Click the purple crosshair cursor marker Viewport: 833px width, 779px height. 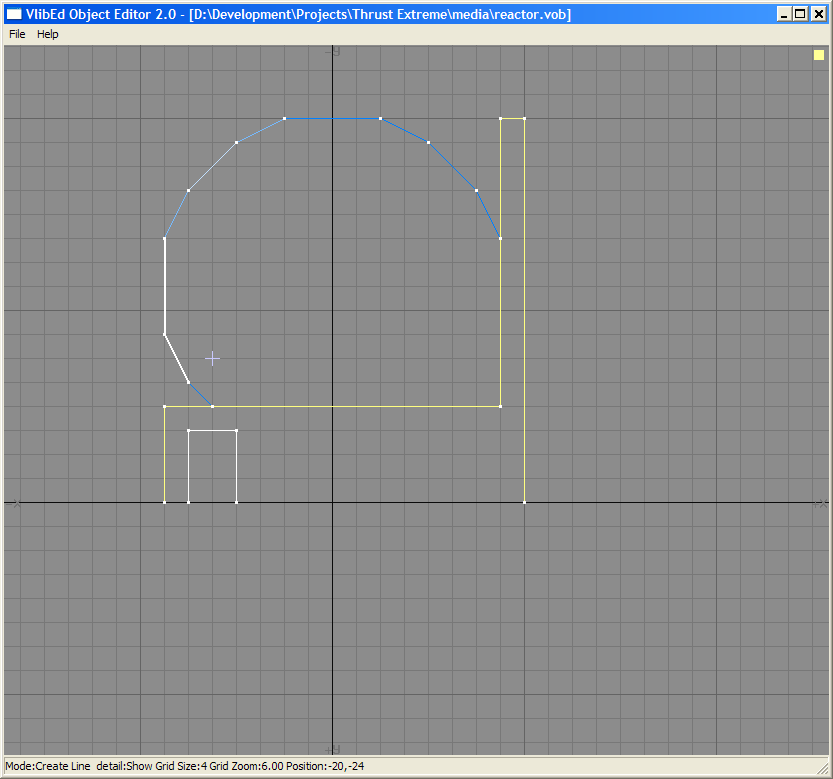[212, 358]
